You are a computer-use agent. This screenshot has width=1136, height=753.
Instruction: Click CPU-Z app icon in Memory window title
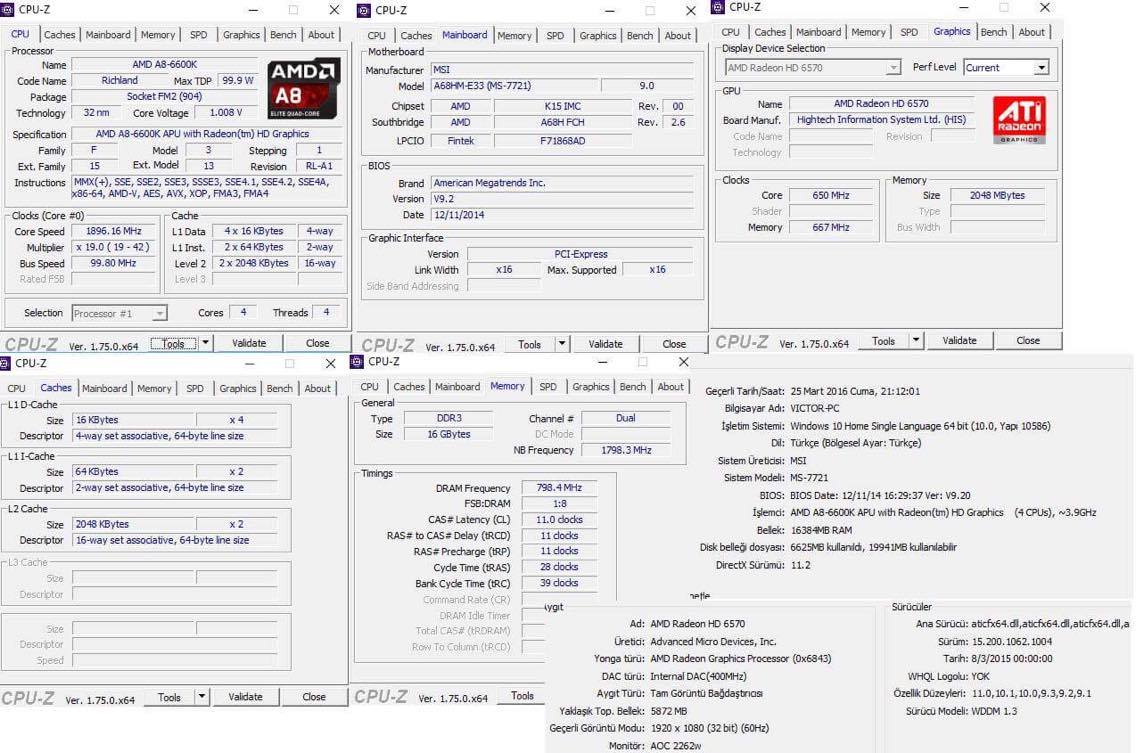(356, 361)
